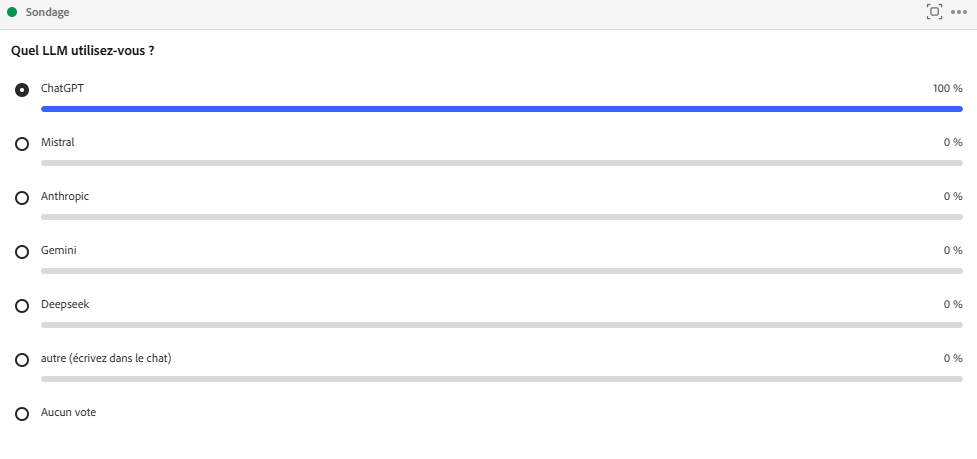Click the Mistral answer label
The image size is (977, 459).
(57, 142)
